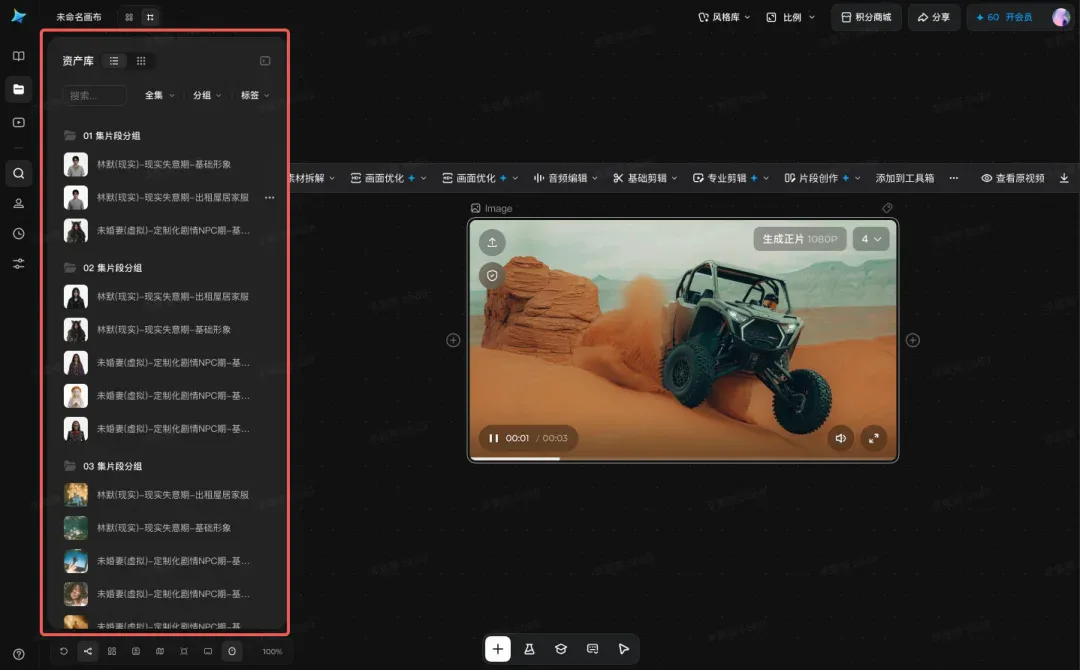Click the upload icon on the video card
1080x670 pixels.
pyautogui.click(x=492, y=242)
